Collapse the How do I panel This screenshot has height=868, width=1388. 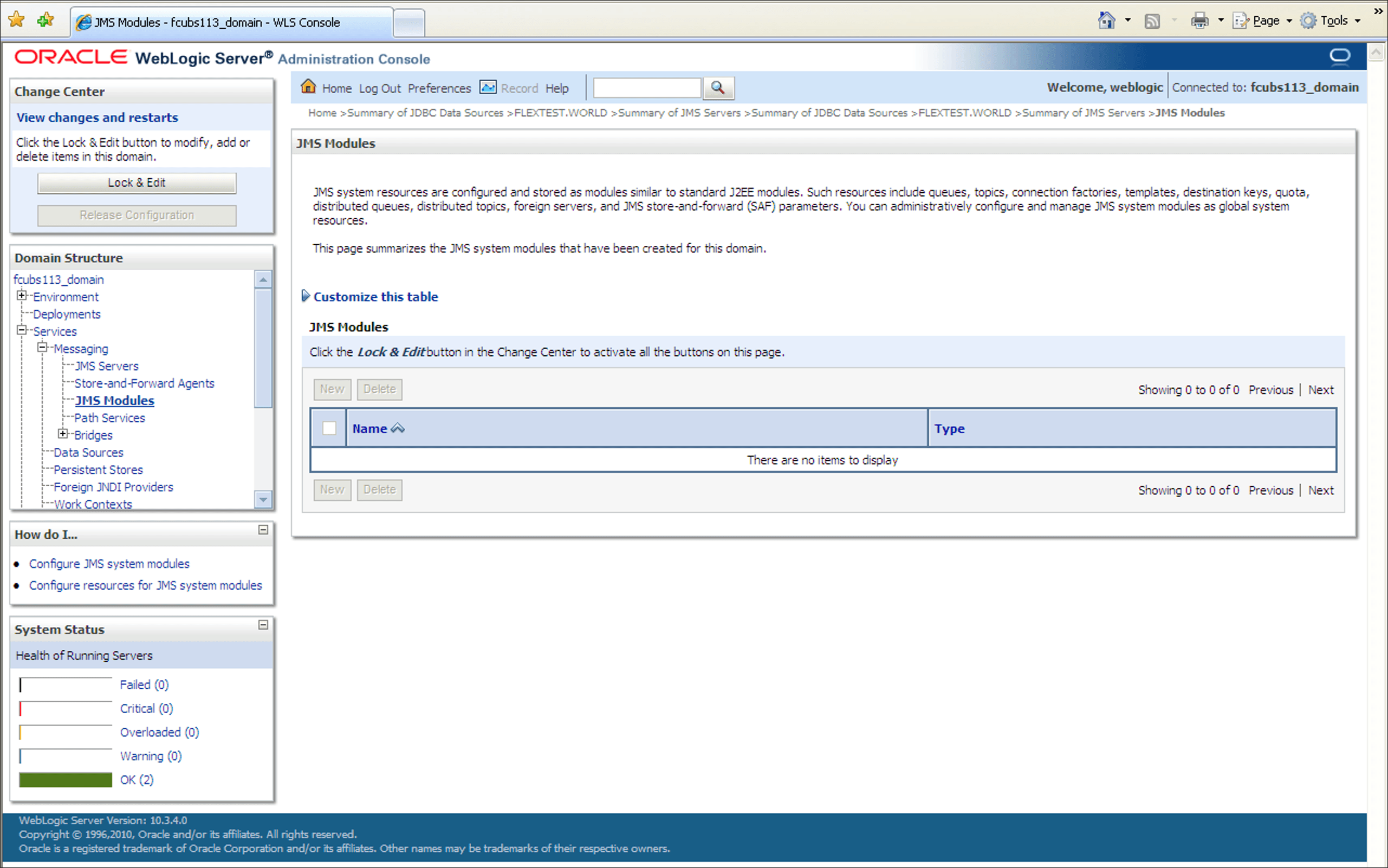(263, 530)
